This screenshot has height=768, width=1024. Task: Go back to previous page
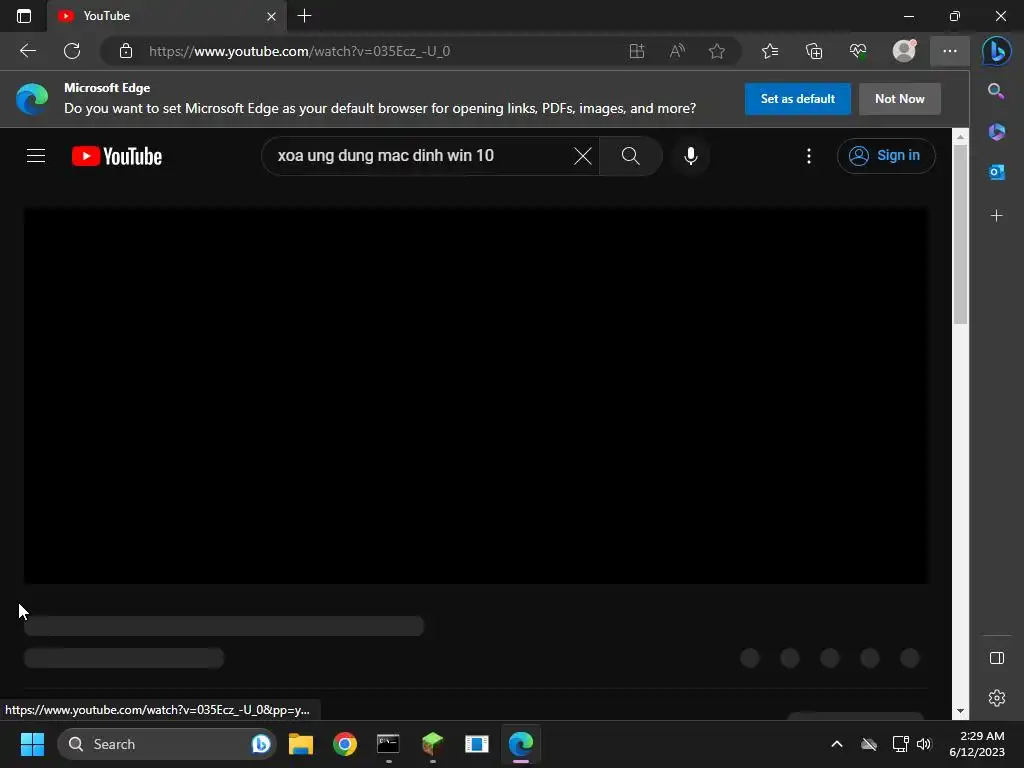[27, 51]
